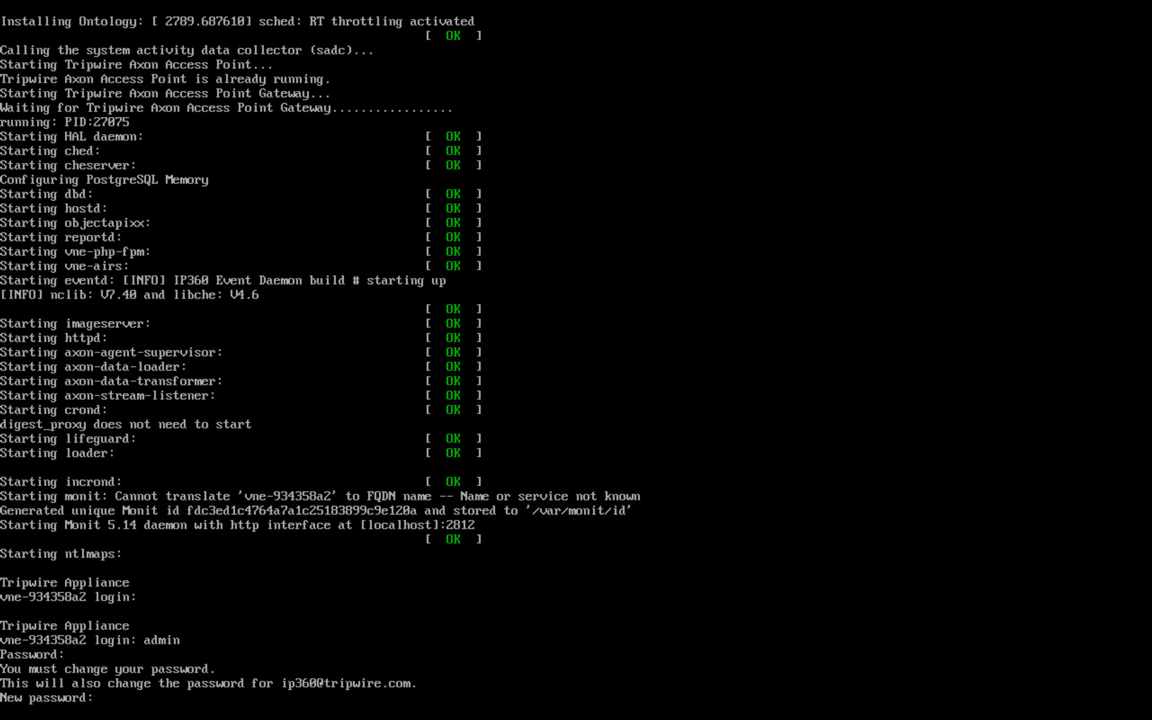Click 'vne-934358a2 login: admin' line
Image resolution: width=1152 pixels, height=720 pixels.
tap(90, 641)
